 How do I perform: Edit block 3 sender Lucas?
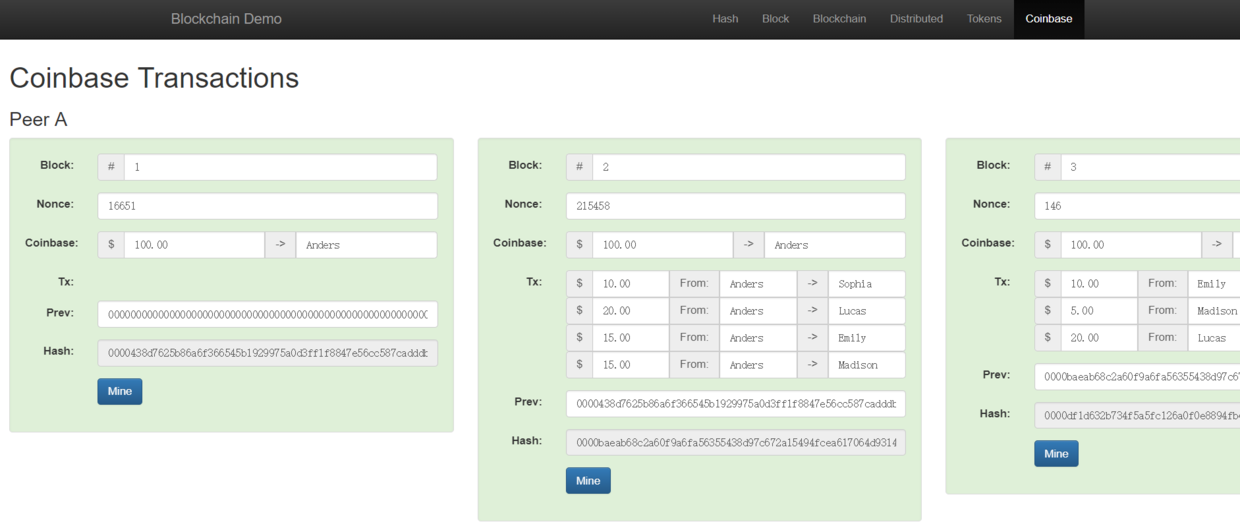tap(1214, 338)
